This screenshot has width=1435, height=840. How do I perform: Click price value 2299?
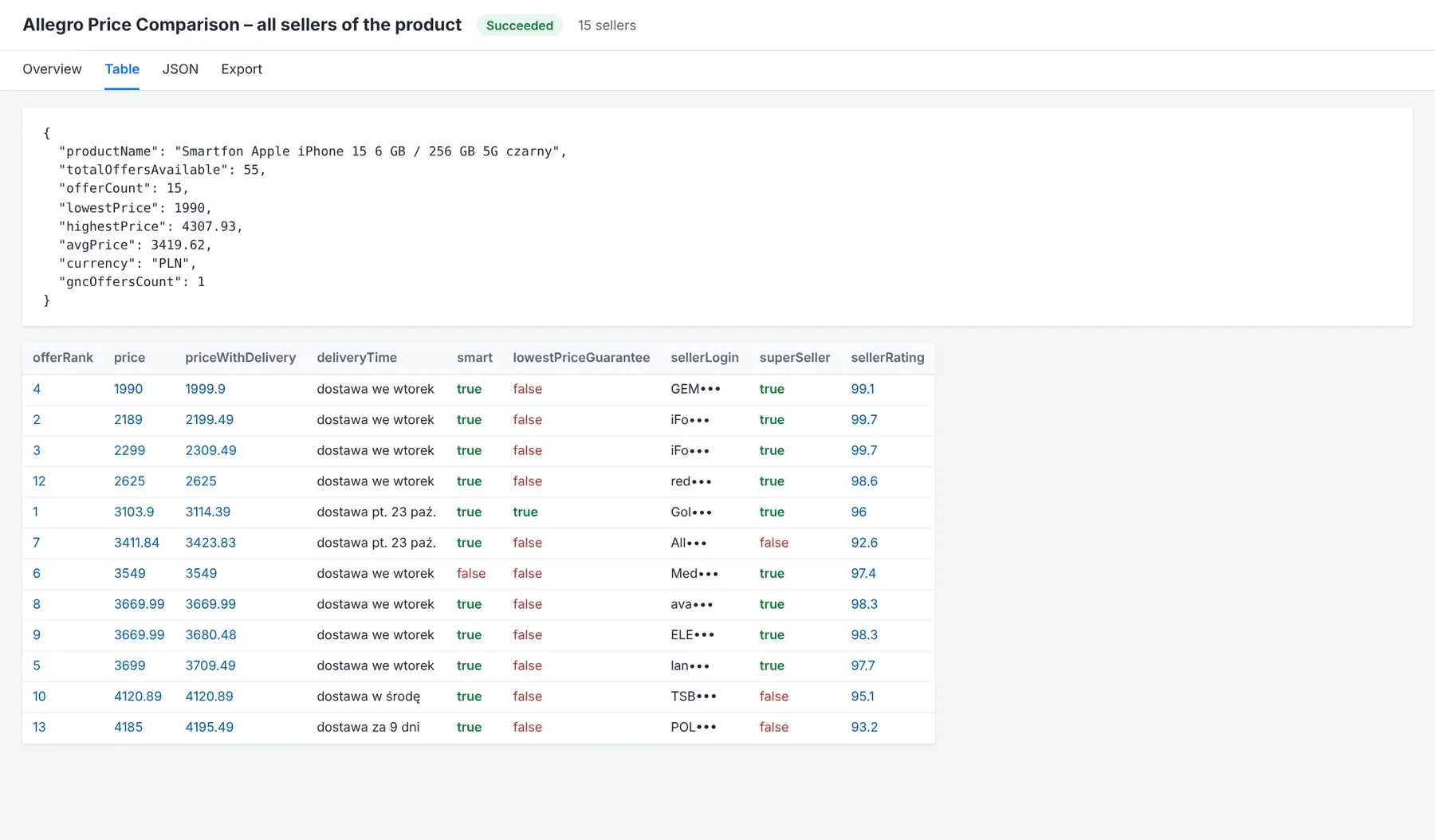[130, 450]
